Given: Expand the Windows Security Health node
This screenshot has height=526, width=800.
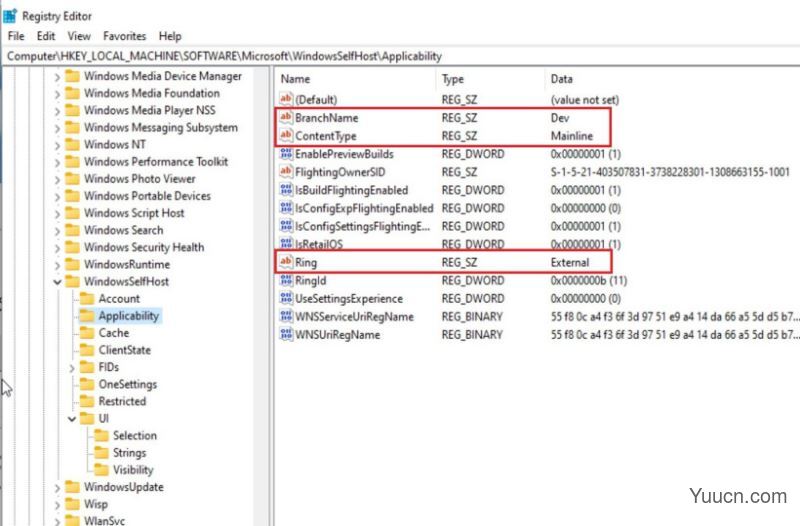Looking at the screenshot, I should point(57,247).
